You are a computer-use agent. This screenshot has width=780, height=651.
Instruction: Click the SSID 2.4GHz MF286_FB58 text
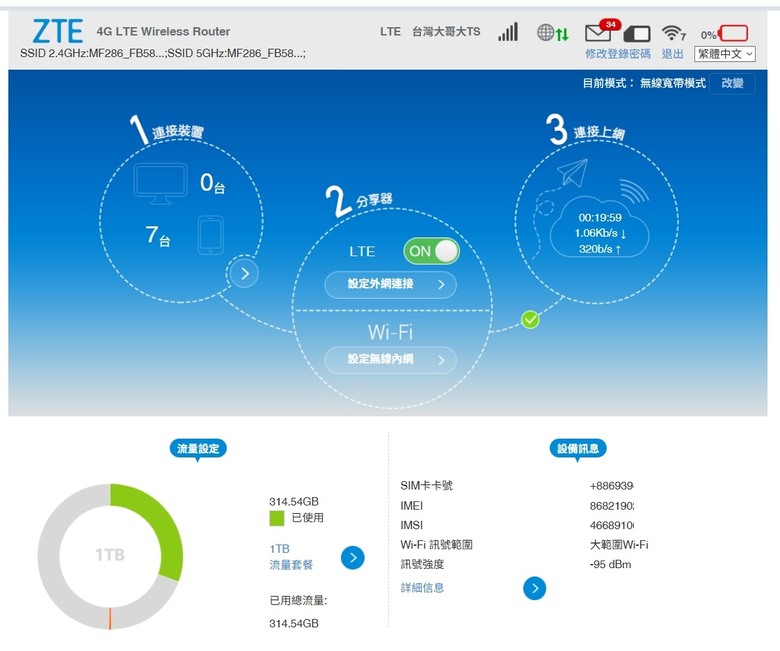click(x=92, y=53)
